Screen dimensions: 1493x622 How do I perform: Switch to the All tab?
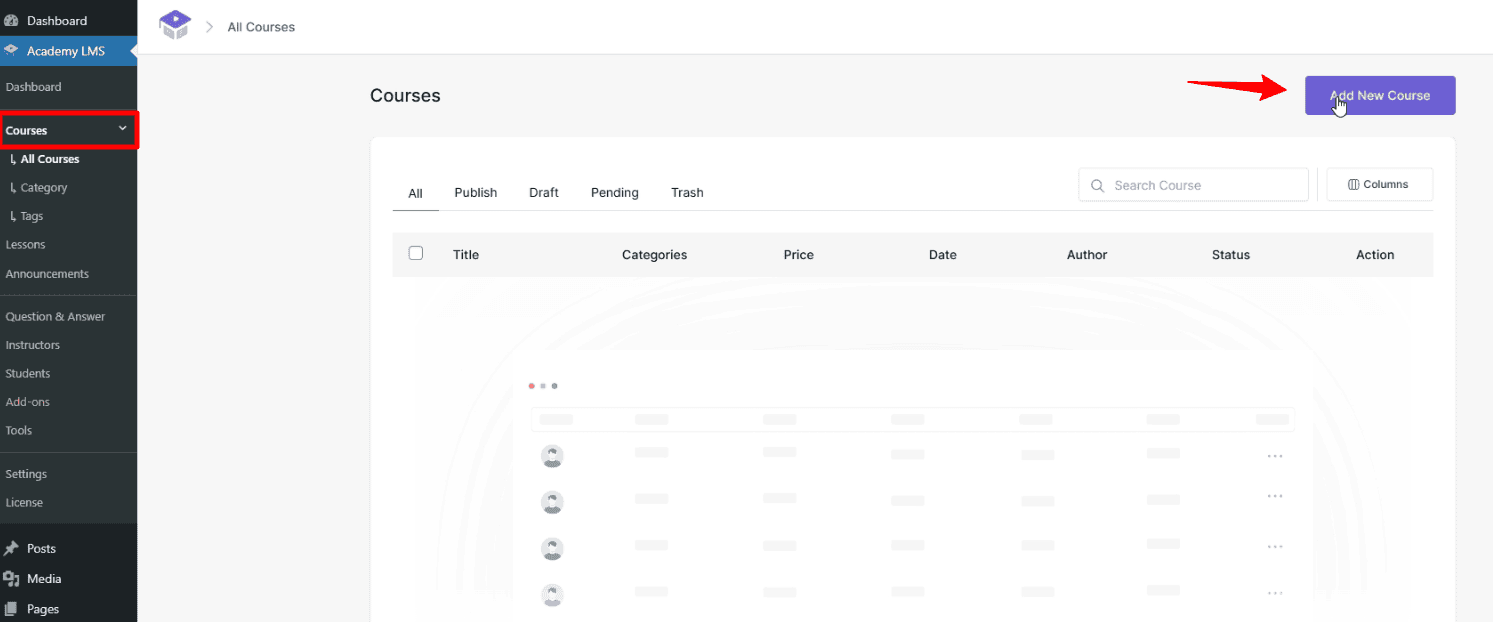pos(415,193)
